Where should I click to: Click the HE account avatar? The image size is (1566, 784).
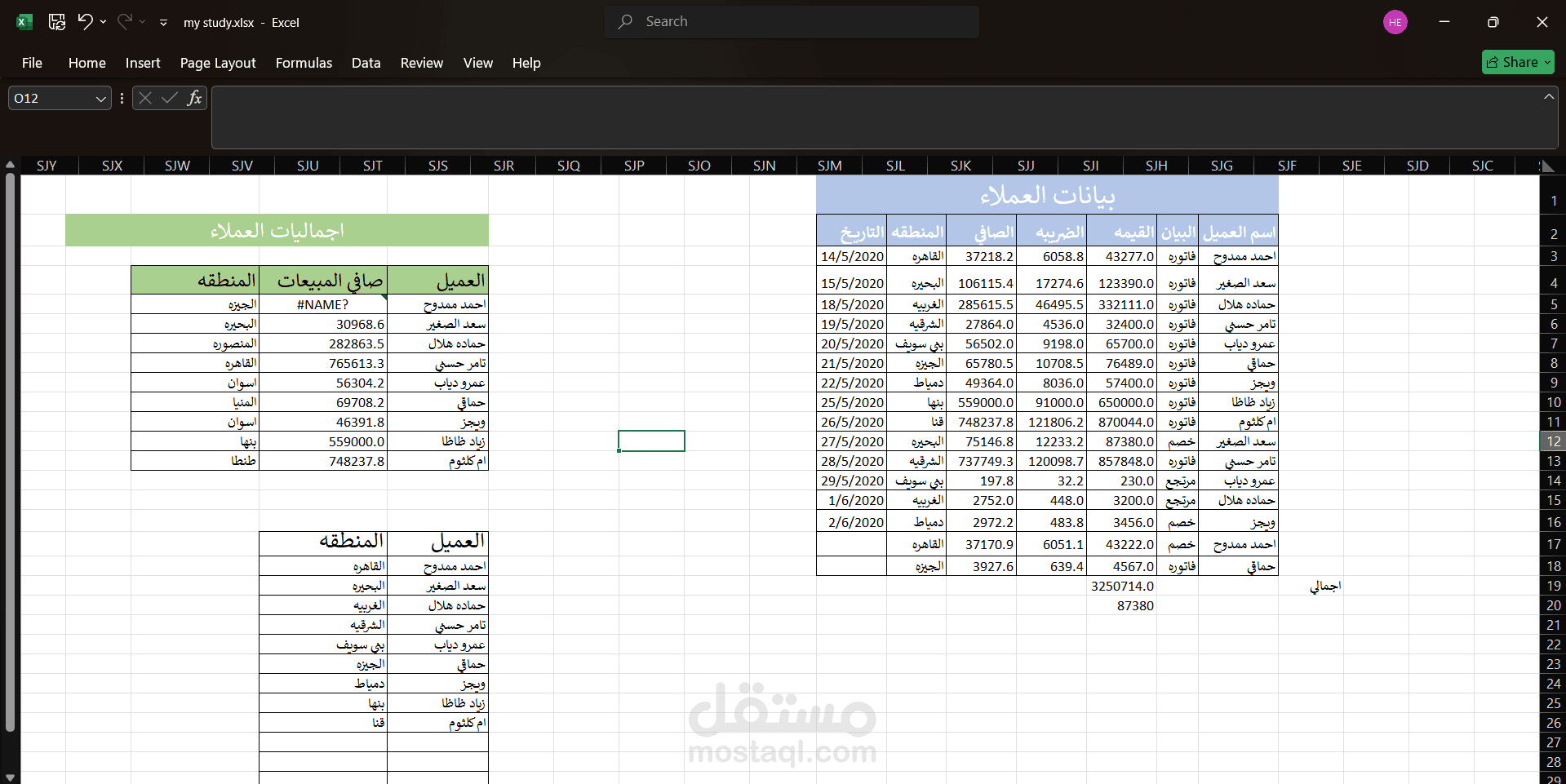tap(1395, 22)
